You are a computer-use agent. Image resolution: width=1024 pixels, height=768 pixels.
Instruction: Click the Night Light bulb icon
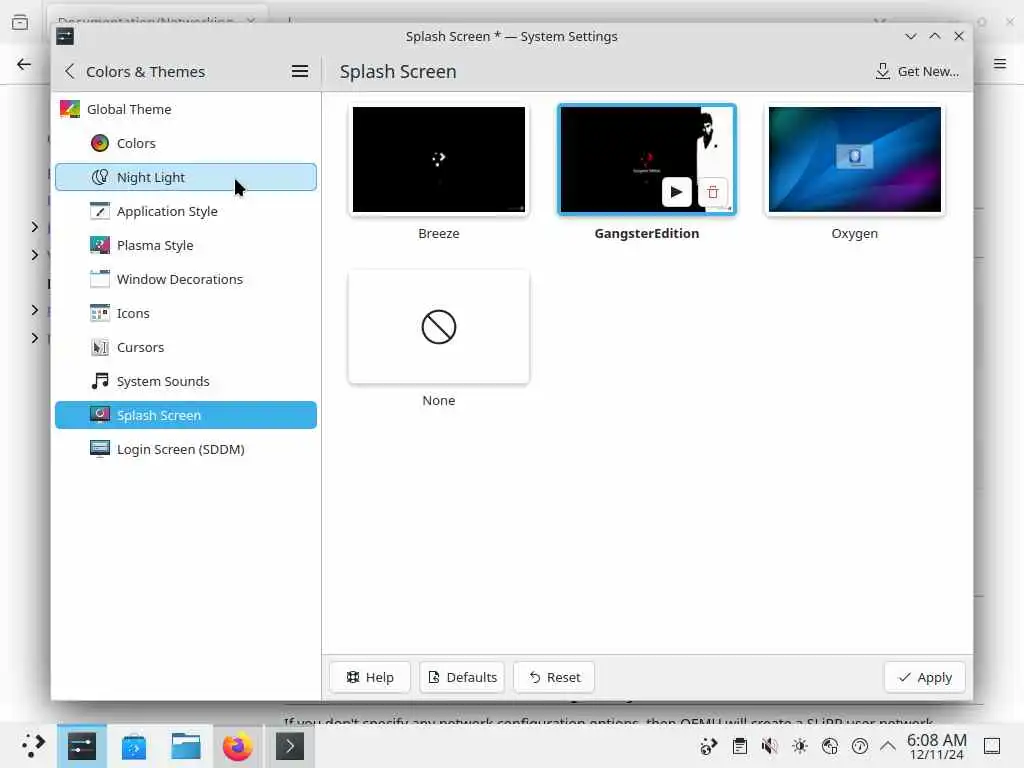[x=100, y=177]
